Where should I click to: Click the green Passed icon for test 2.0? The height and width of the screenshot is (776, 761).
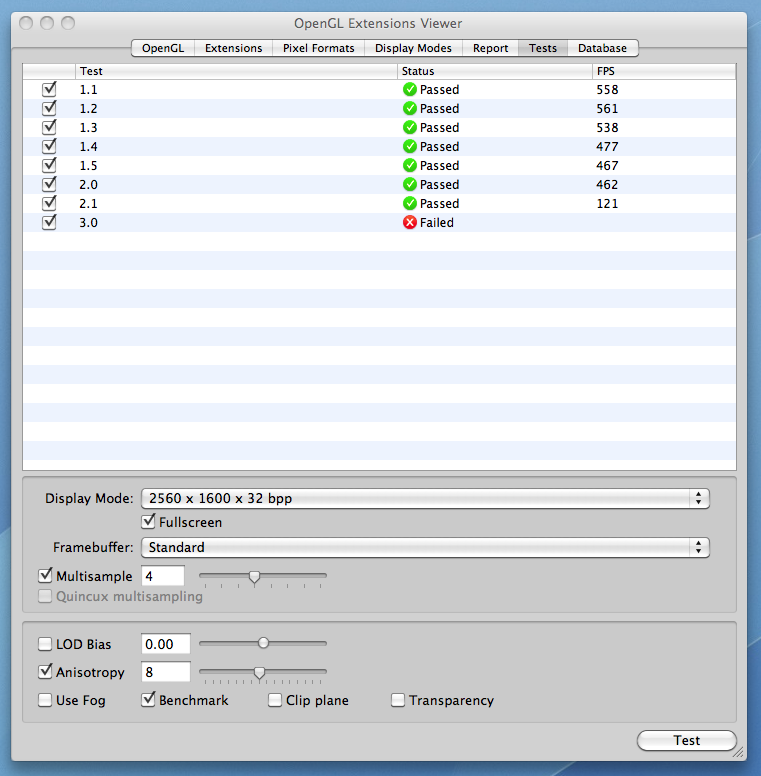[410, 185]
